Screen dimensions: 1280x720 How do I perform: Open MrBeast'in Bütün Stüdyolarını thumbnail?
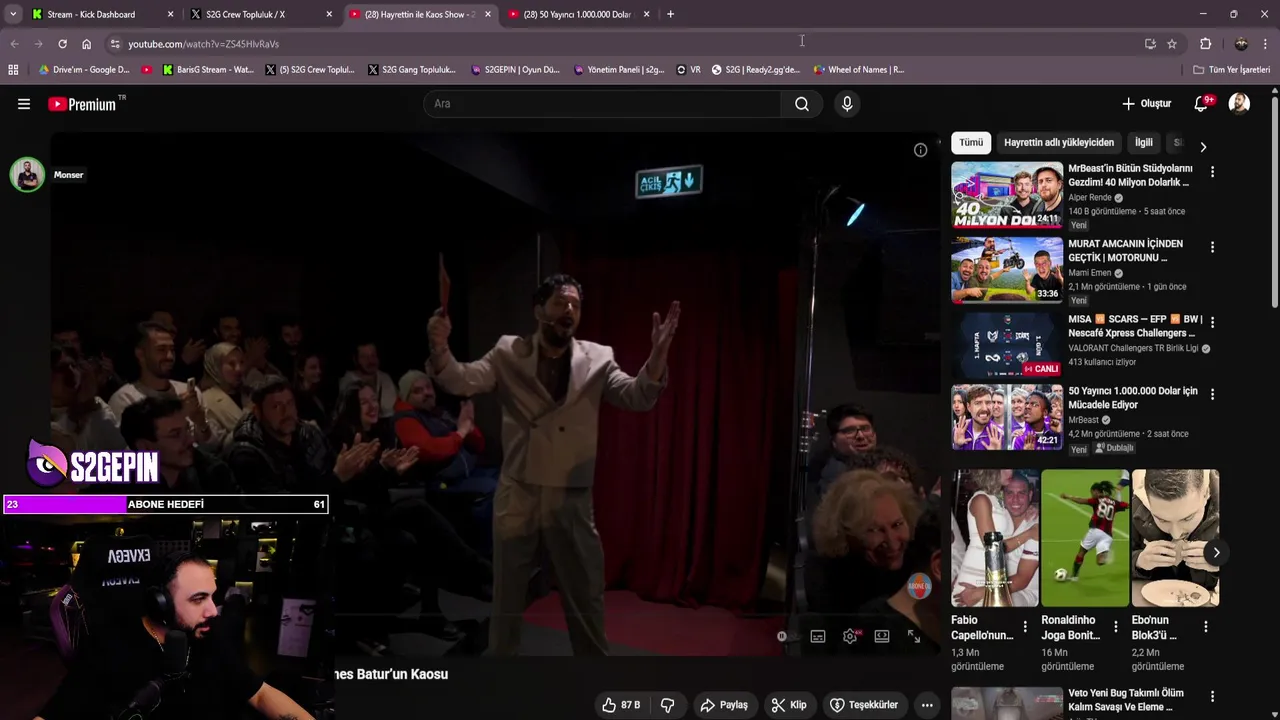click(x=1007, y=195)
